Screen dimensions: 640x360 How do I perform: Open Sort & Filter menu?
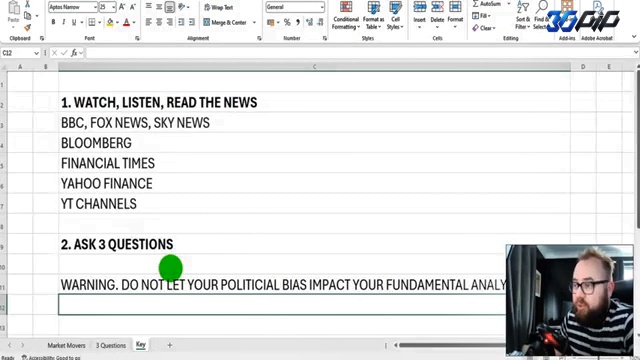click(x=523, y=16)
